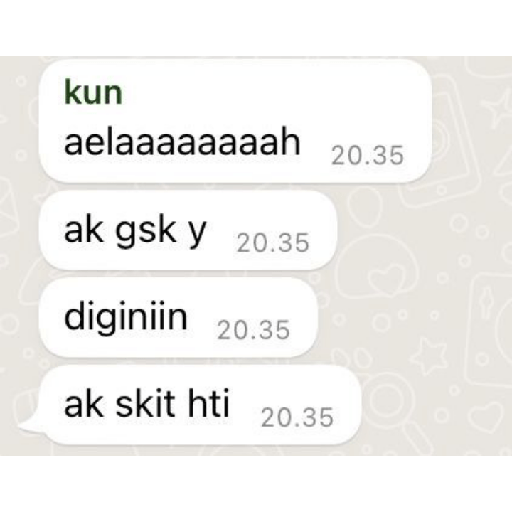Click the timestamp beside "diginiin"
This screenshot has width=512, height=512.
click(x=254, y=330)
